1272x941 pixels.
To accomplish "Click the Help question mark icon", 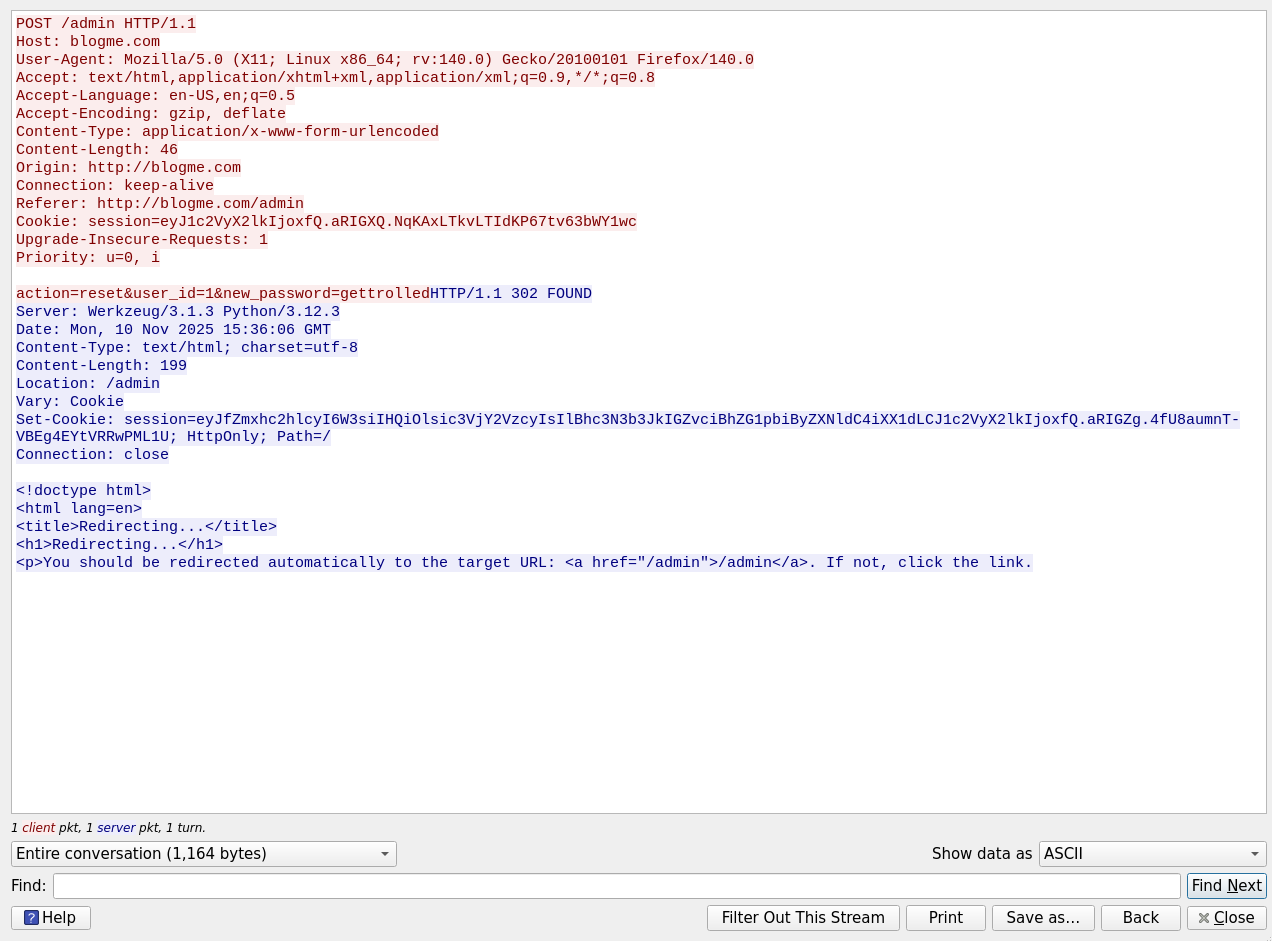I will (x=31, y=918).
